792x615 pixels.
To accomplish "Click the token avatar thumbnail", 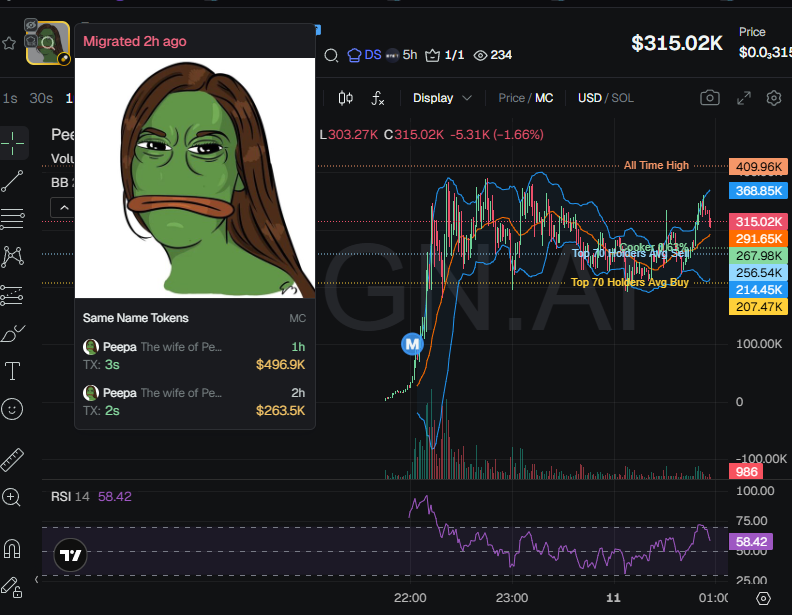I will click(x=48, y=43).
